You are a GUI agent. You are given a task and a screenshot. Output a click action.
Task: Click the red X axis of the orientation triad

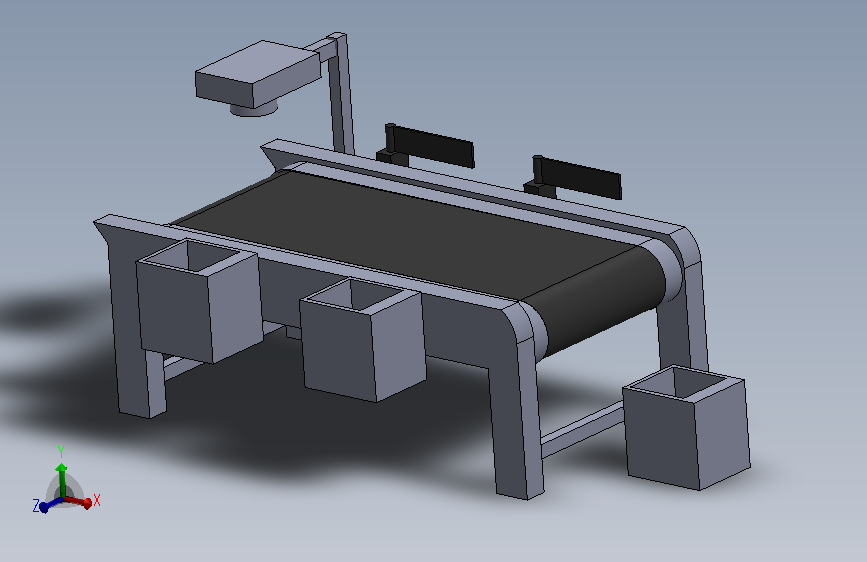tap(79, 502)
